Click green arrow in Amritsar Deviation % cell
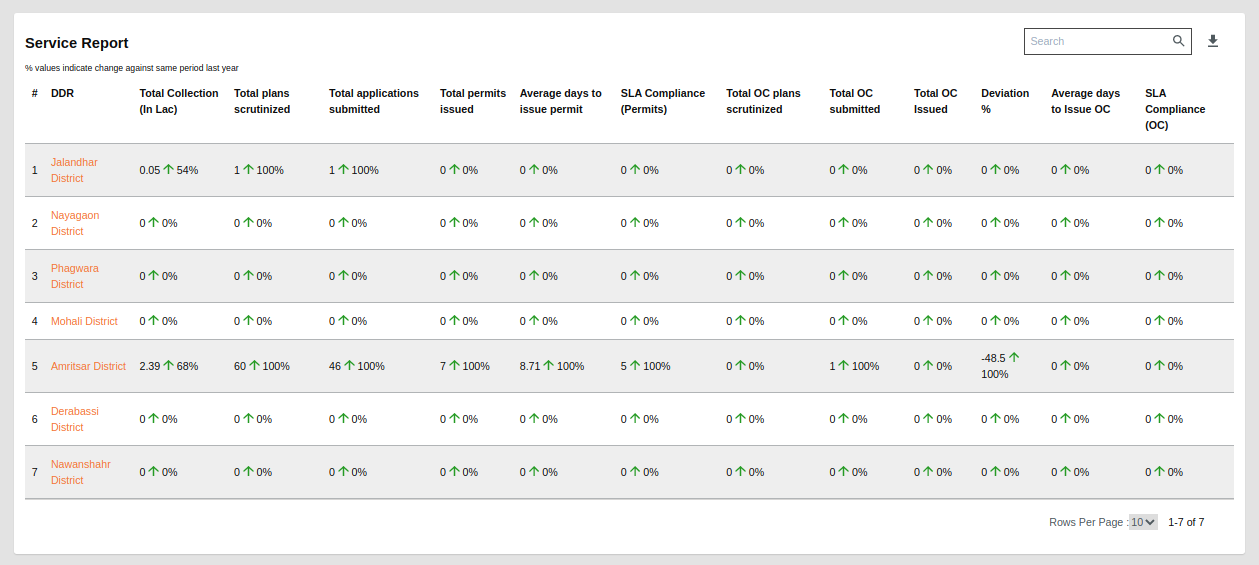This screenshot has height=565, width=1259. click(x=1014, y=357)
